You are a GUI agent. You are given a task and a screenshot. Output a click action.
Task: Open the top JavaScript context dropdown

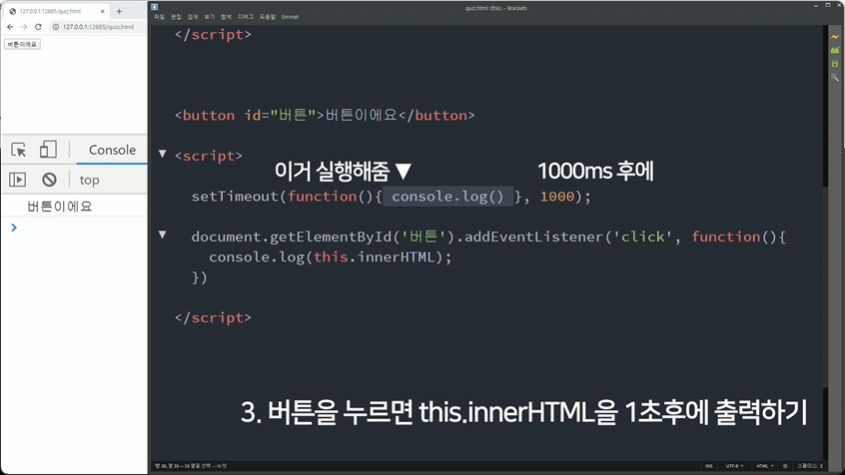click(89, 180)
